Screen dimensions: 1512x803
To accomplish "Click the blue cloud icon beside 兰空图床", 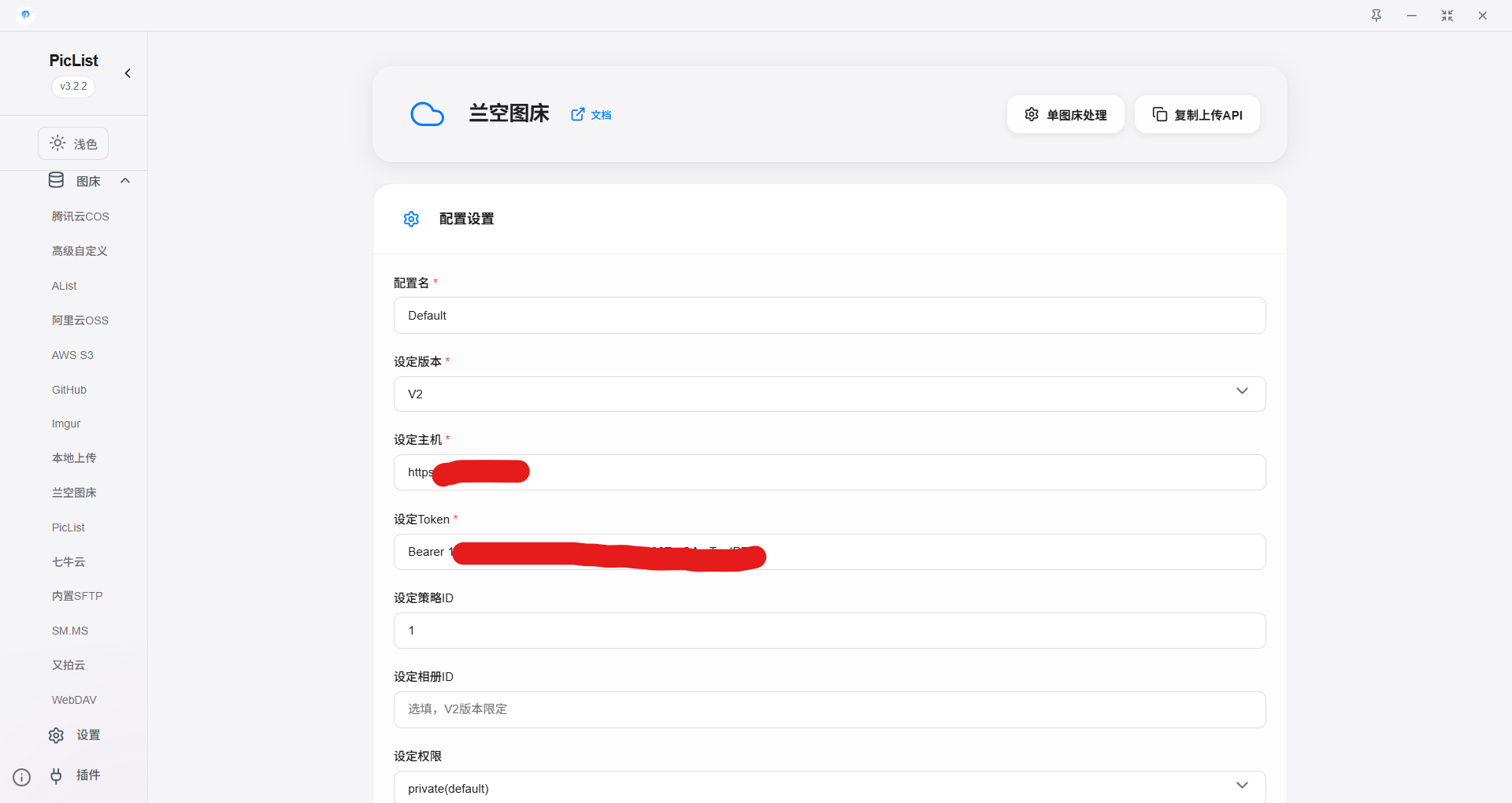I will click(x=427, y=115).
